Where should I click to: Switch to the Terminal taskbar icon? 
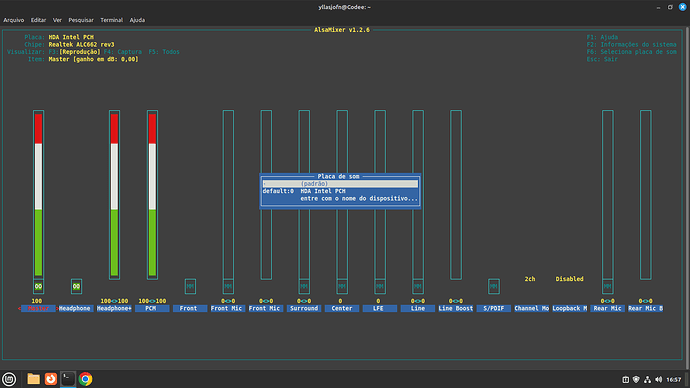coord(68,379)
